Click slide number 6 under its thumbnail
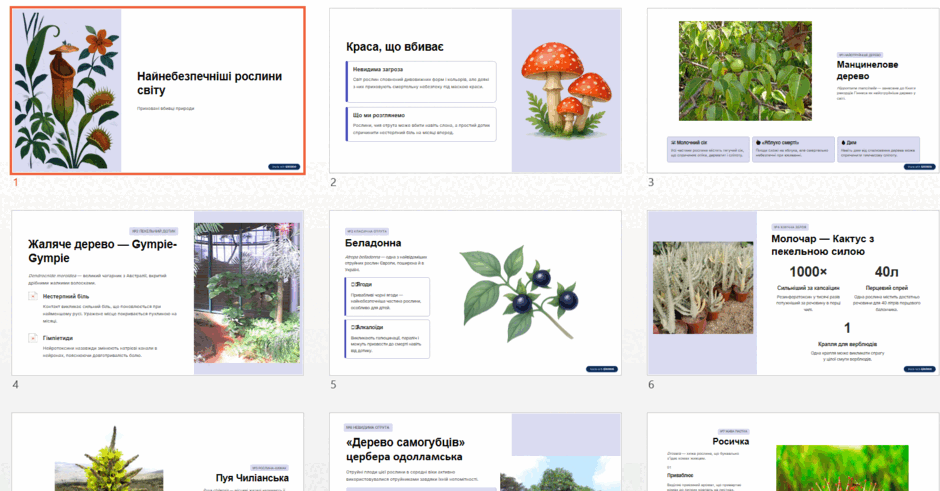Screen dimensions: 940x491 point(651,384)
